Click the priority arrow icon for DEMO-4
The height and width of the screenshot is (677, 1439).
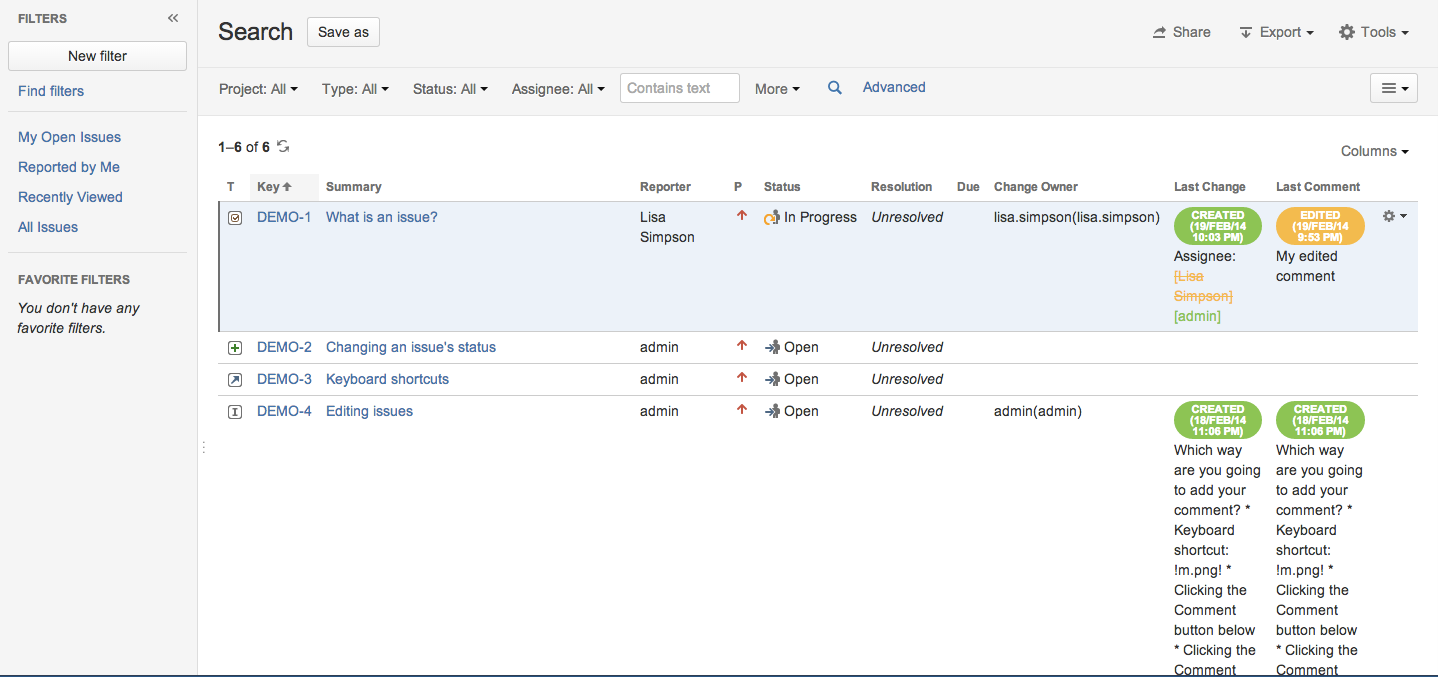[742, 410]
